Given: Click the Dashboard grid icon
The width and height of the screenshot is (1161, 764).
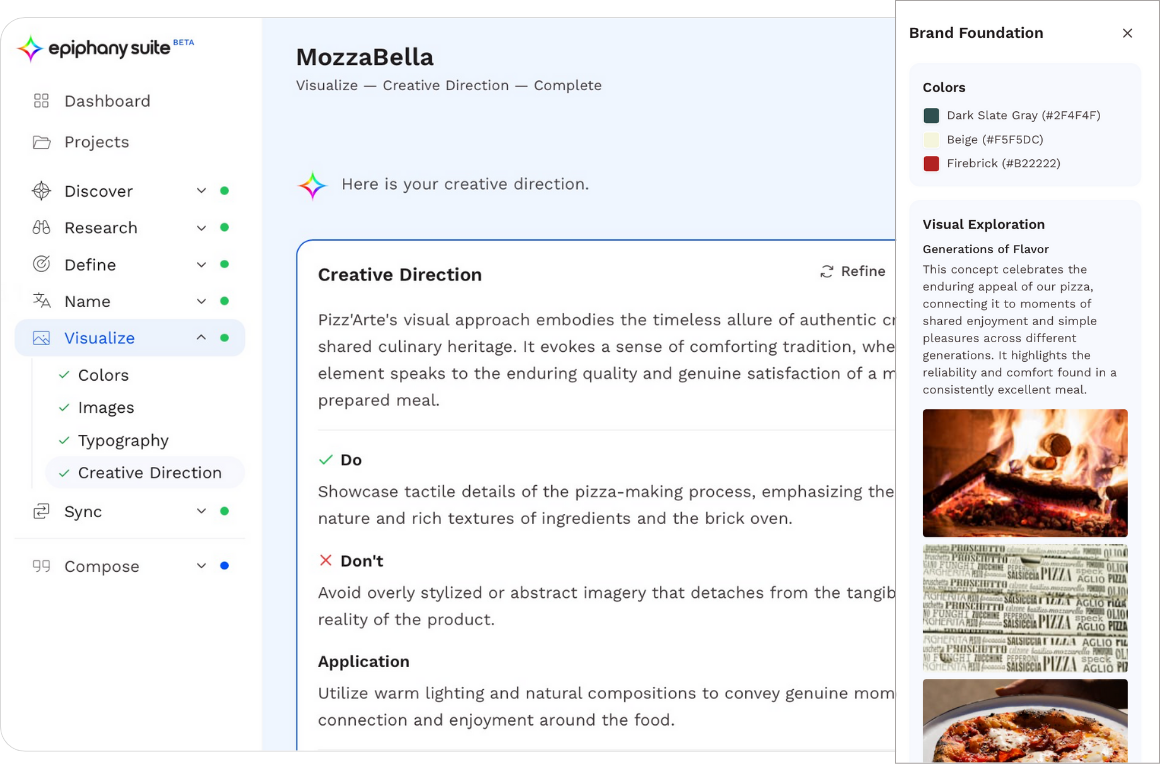Looking at the screenshot, I should pyautogui.click(x=41, y=101).
